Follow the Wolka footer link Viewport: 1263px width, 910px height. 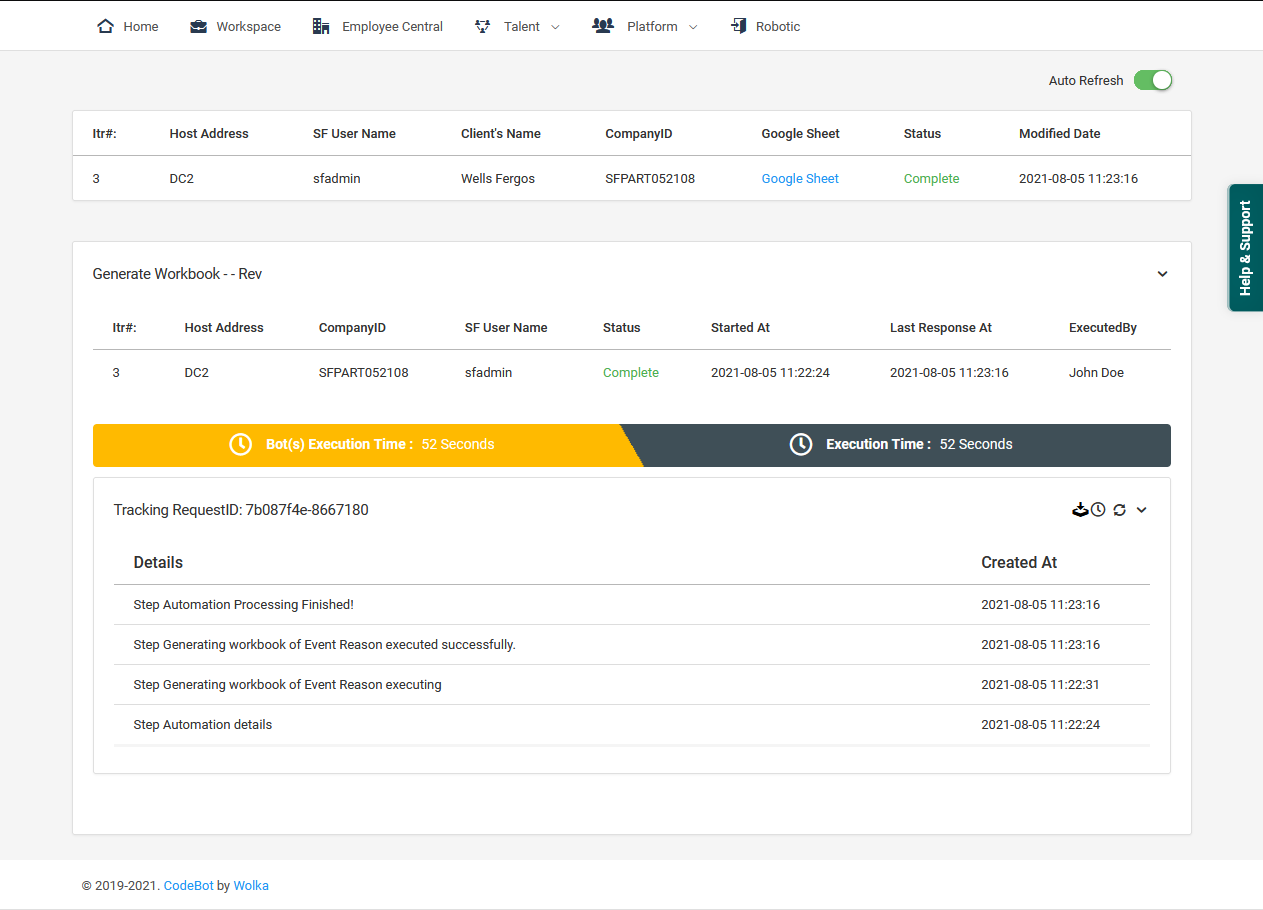(x=251, y=885)
